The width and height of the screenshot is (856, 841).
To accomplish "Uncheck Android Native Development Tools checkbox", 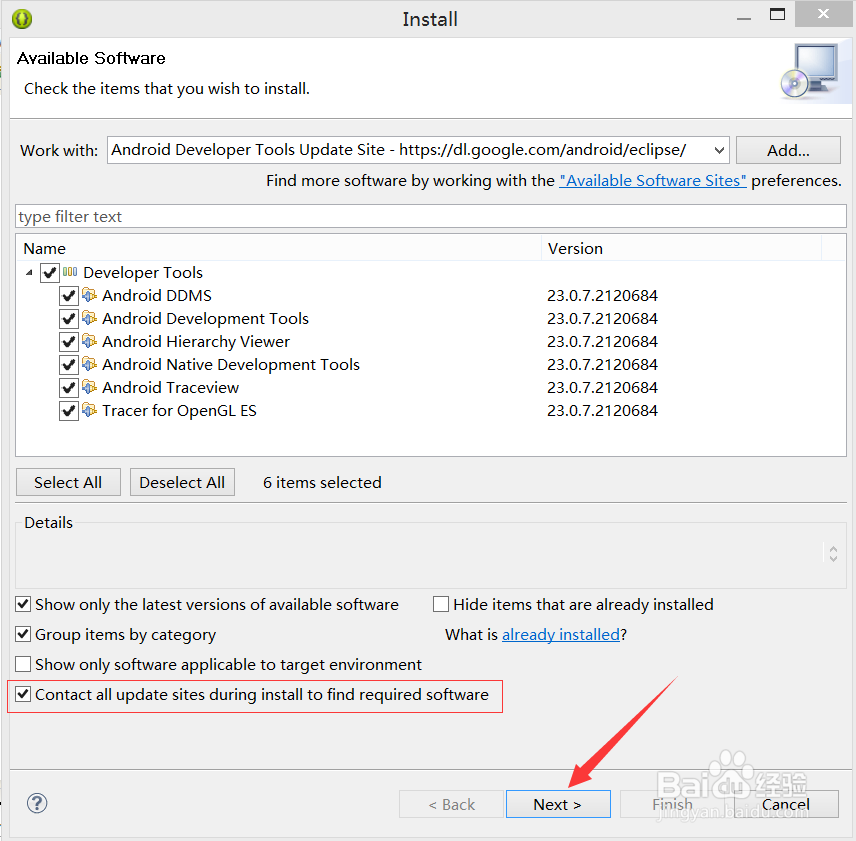I will tap(69, 364).
